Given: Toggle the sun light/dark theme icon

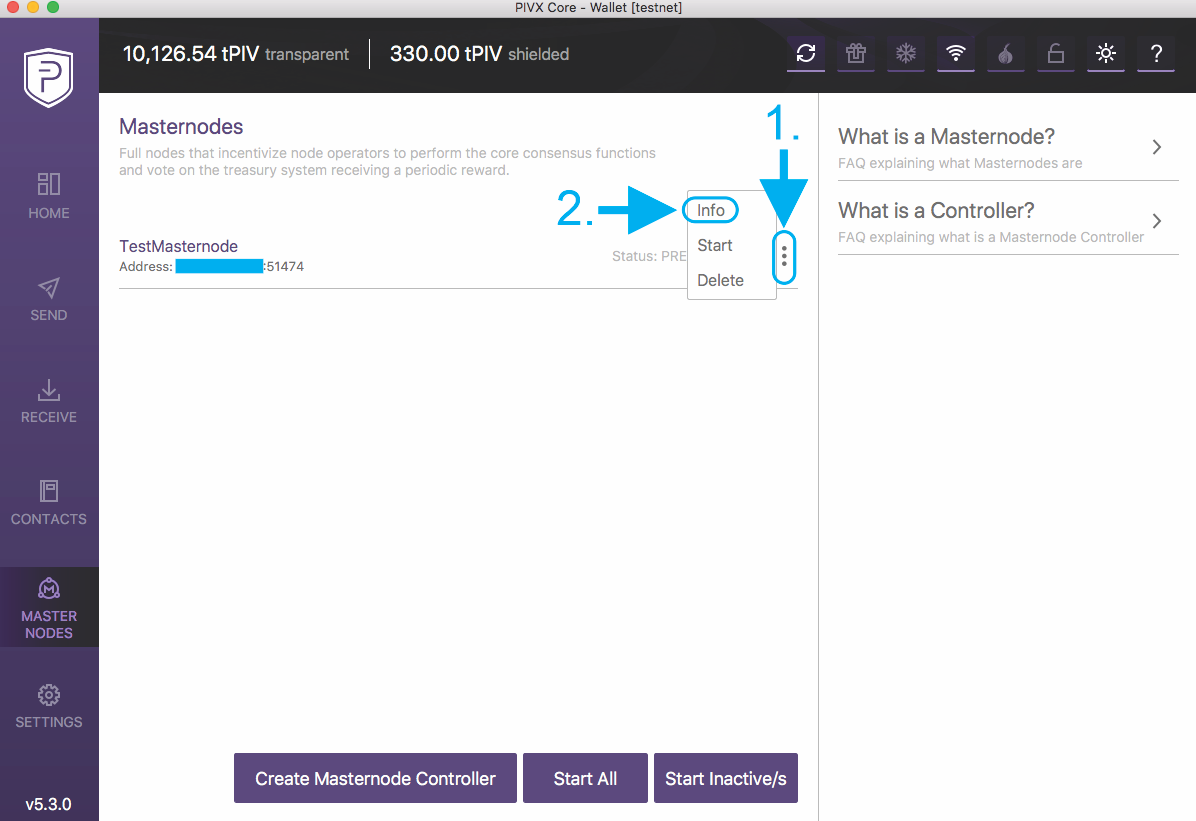Looking at the screenshot, I should (1106, 53).
